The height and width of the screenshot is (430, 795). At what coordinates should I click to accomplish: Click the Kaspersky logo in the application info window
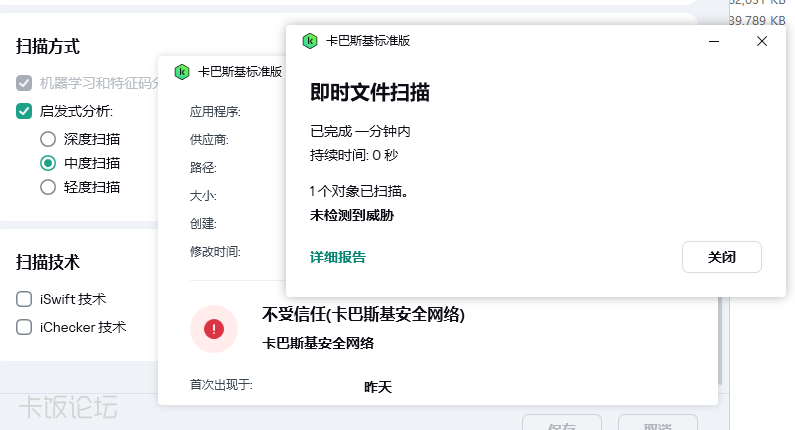tap(182, 72)
